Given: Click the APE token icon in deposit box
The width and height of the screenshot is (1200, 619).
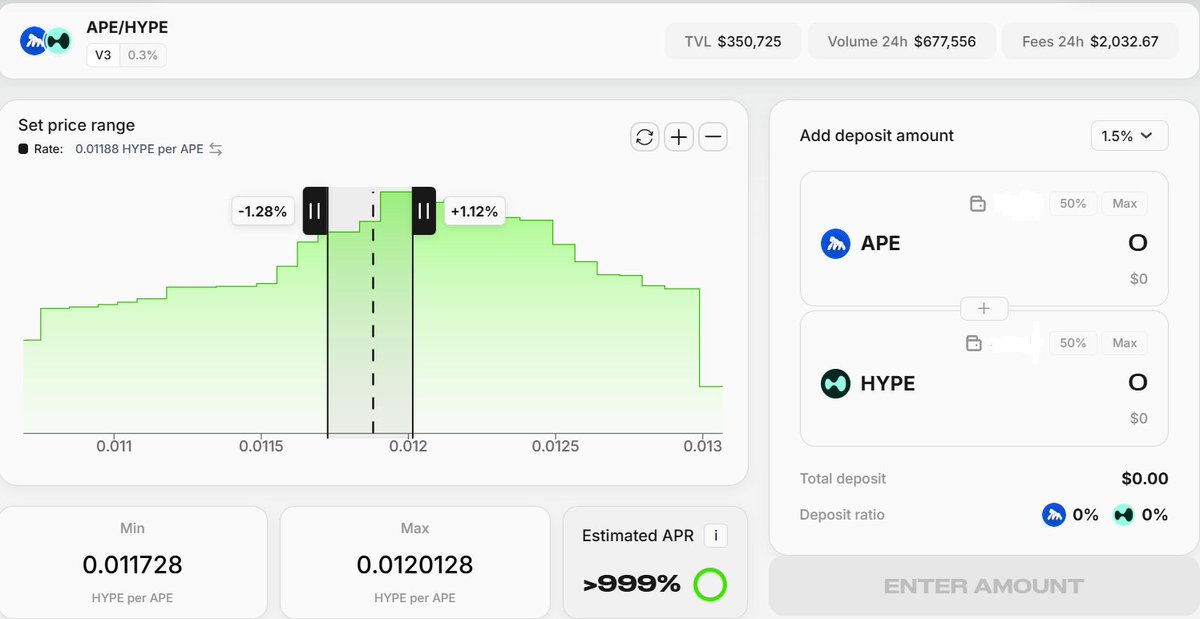Looking at the screenshot, I should coord(835,243).
